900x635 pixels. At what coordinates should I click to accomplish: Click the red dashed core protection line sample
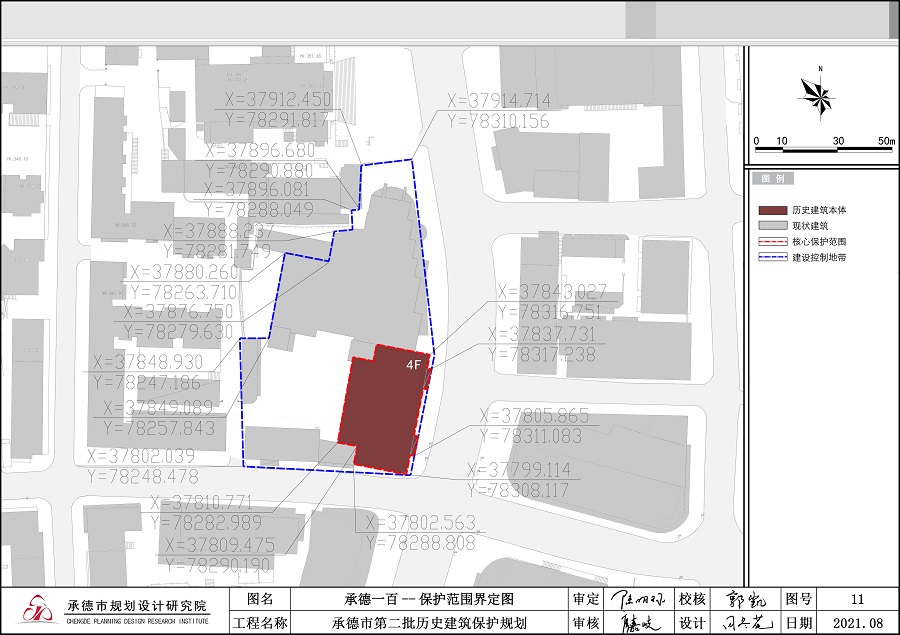(773, 242)
